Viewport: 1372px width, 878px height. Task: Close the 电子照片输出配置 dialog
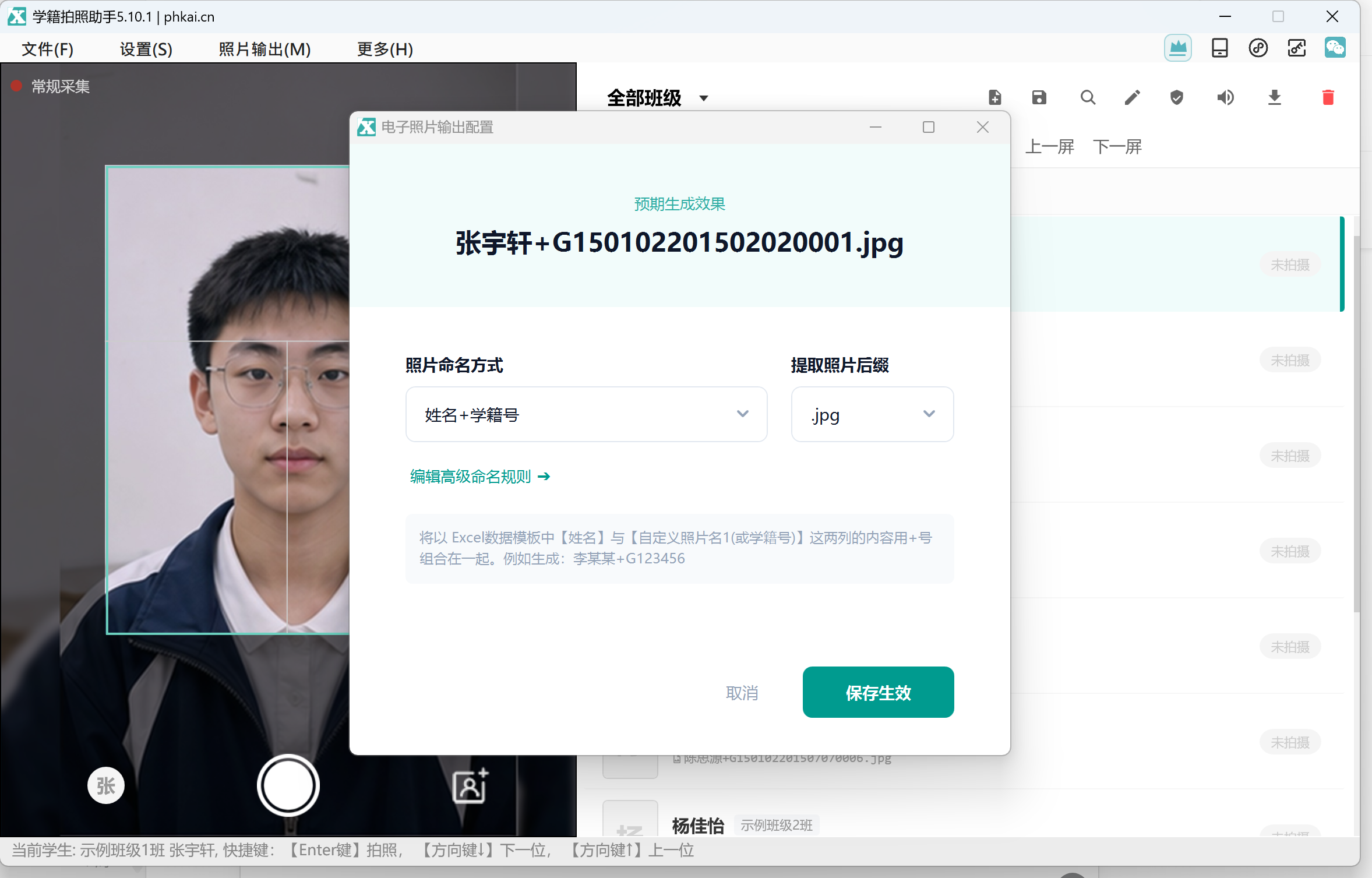click(x=982, y=127)
